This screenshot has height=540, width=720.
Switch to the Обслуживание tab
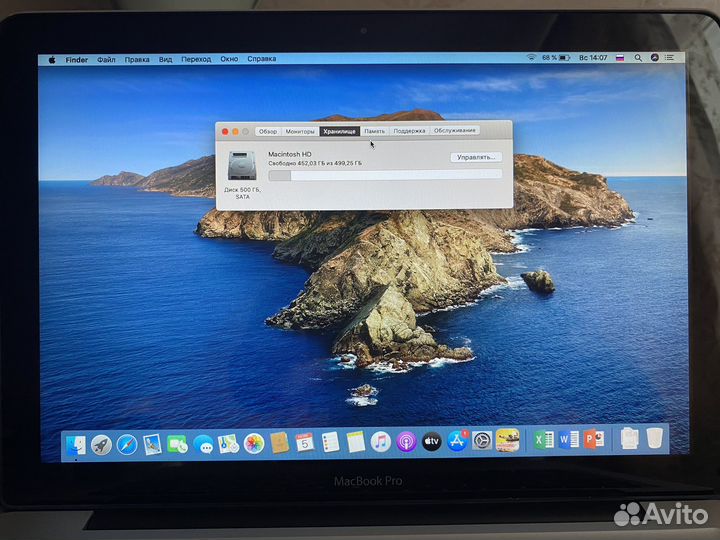pyautogui.click(x=455, y=130)
